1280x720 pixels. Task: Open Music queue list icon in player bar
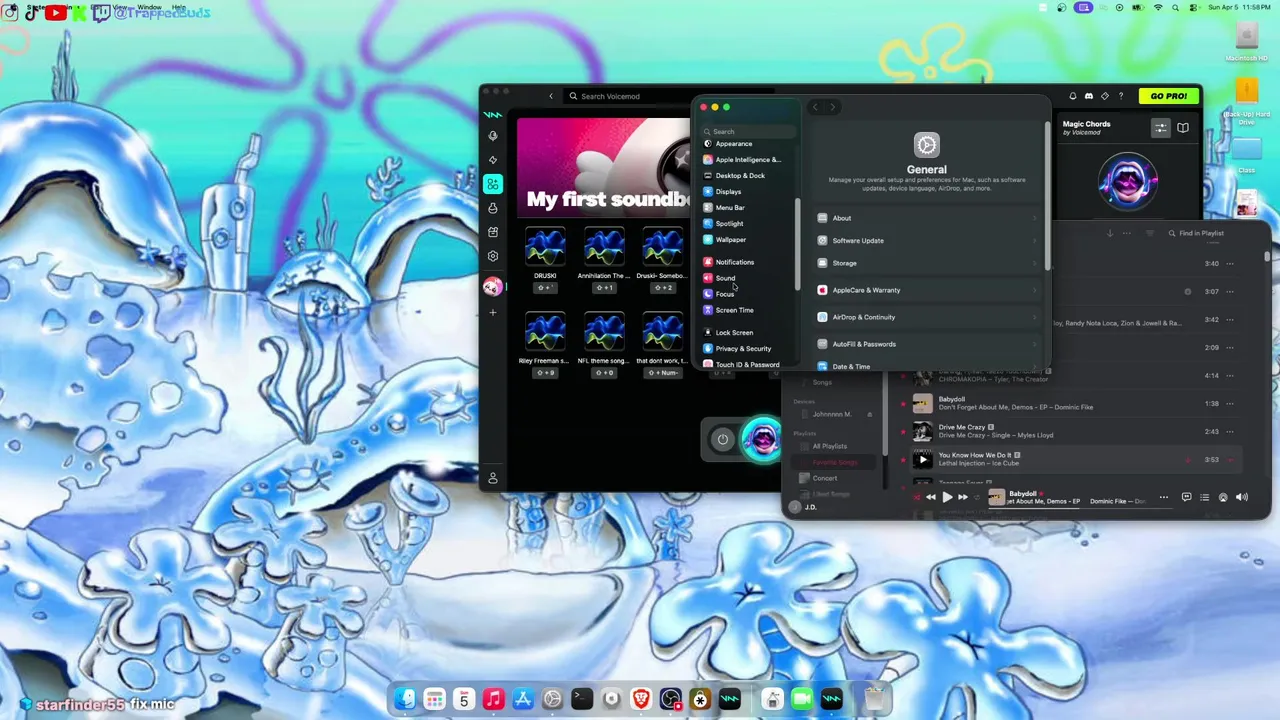pos(1204,497)
